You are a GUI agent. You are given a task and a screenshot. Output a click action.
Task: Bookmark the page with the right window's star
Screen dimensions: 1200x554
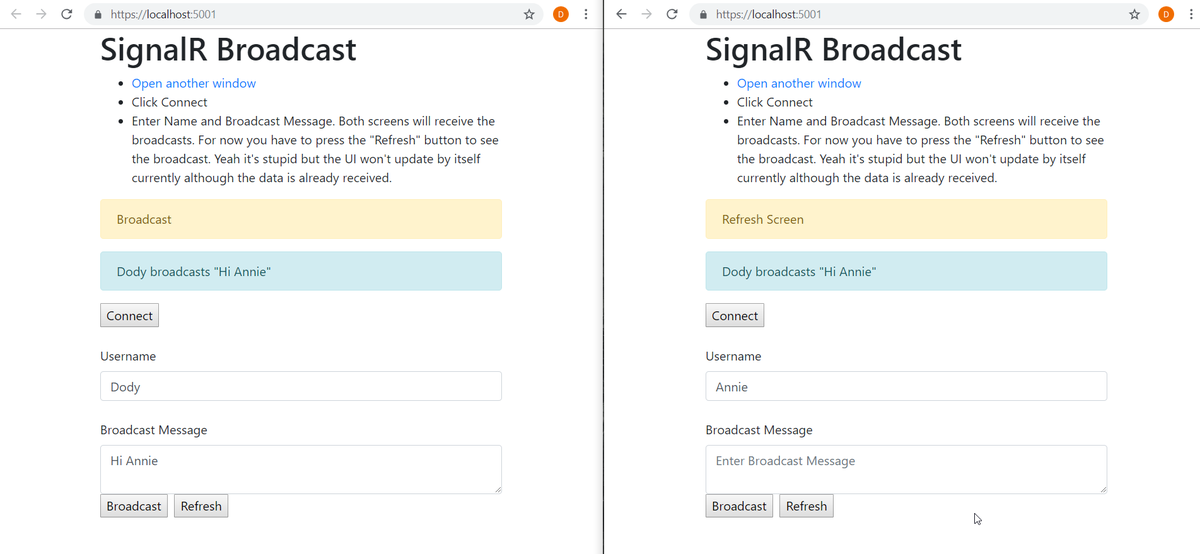point(1134,15)
